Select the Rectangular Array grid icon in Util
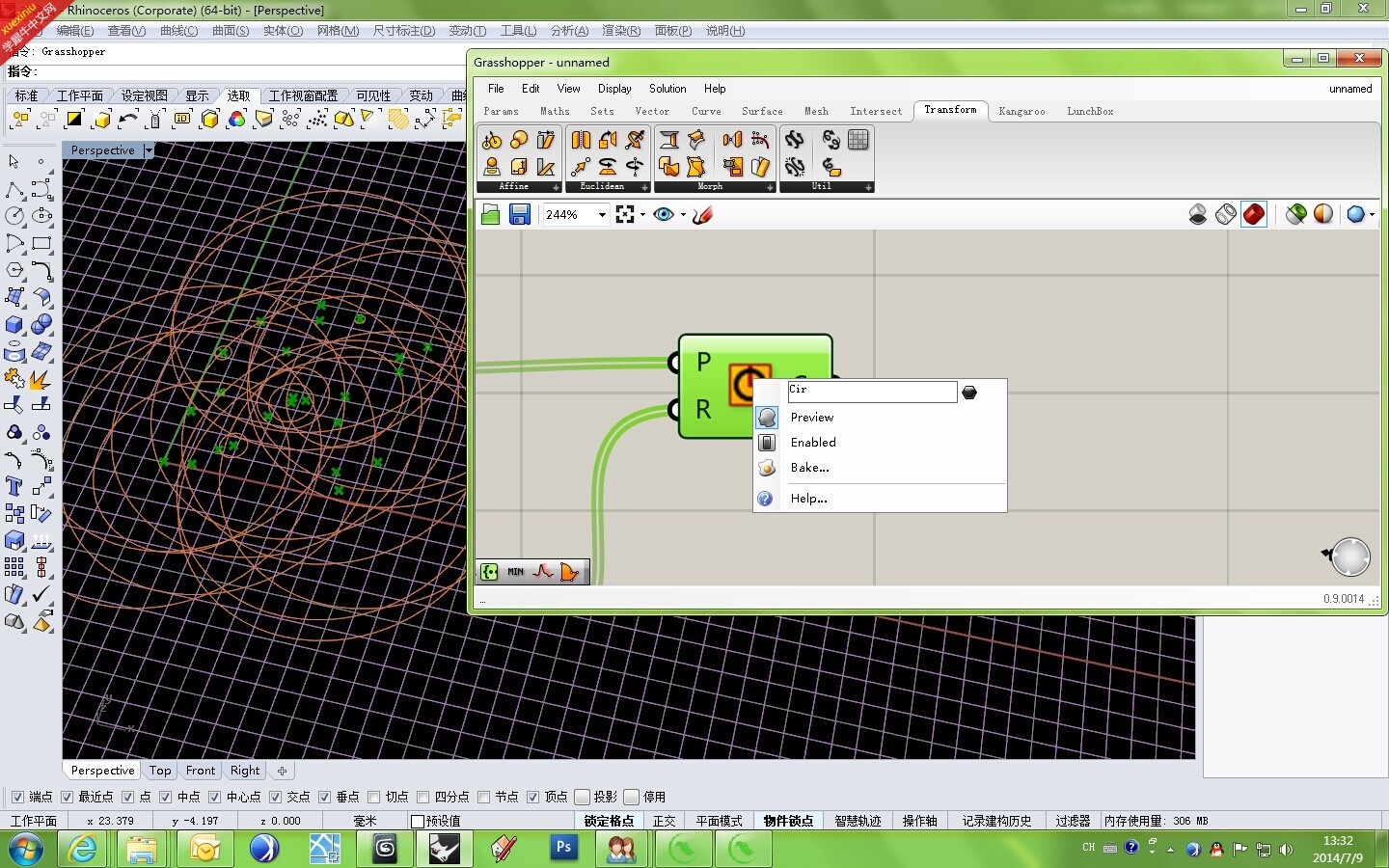Image resolution: width=1389 pixels, height=868 pixels. [858, 140]
